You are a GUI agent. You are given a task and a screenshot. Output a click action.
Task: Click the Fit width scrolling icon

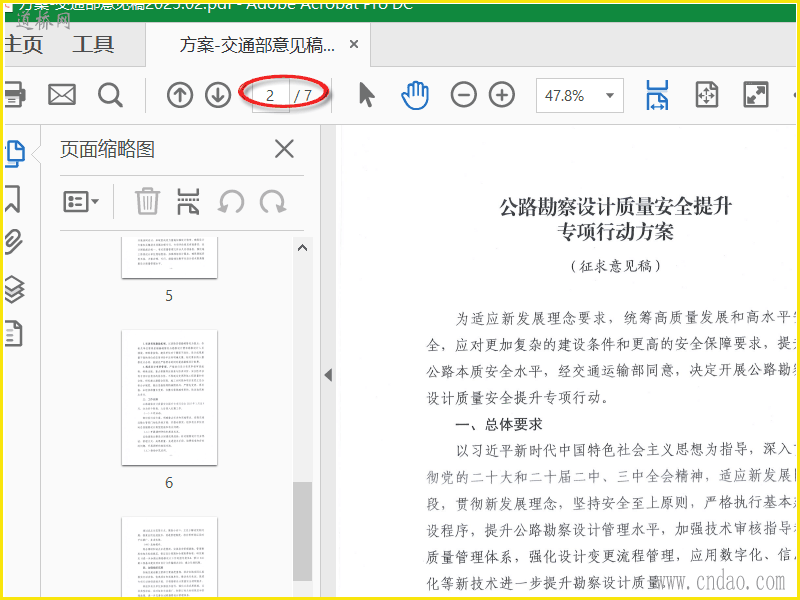[657, 95]
